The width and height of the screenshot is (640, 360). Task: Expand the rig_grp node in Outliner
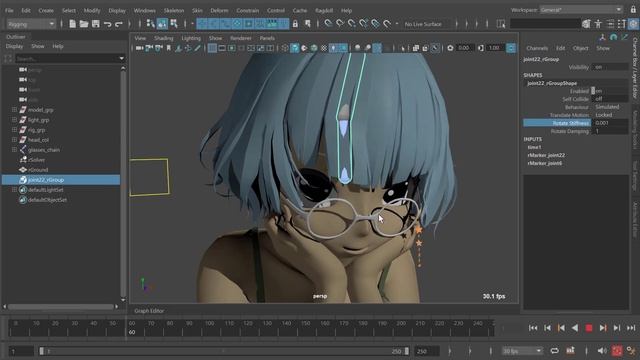14,130
